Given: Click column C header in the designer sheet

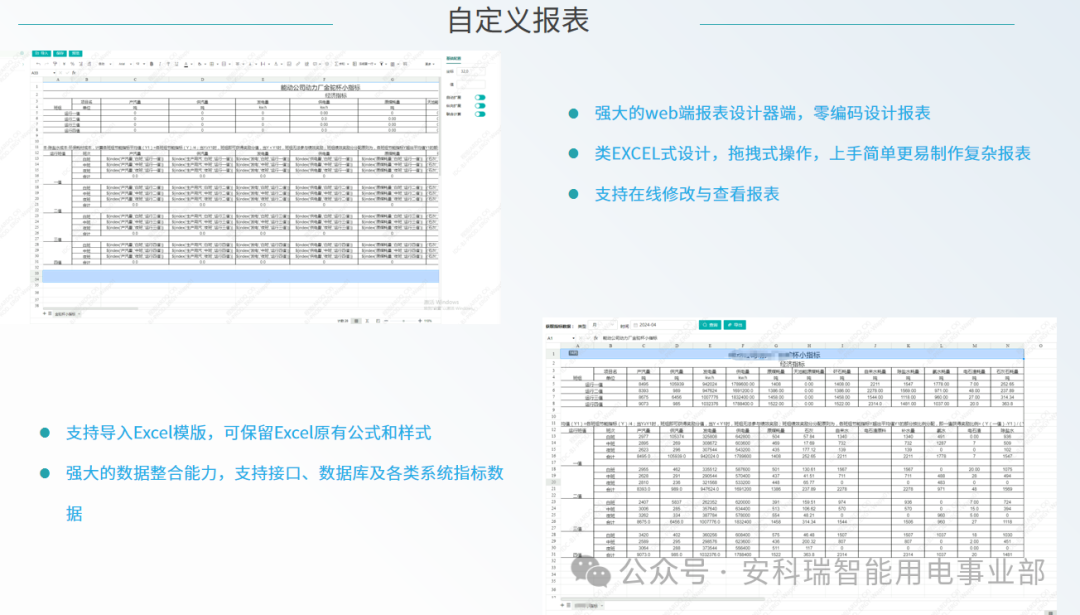Looking at the screenshot, I should point(134,79).
